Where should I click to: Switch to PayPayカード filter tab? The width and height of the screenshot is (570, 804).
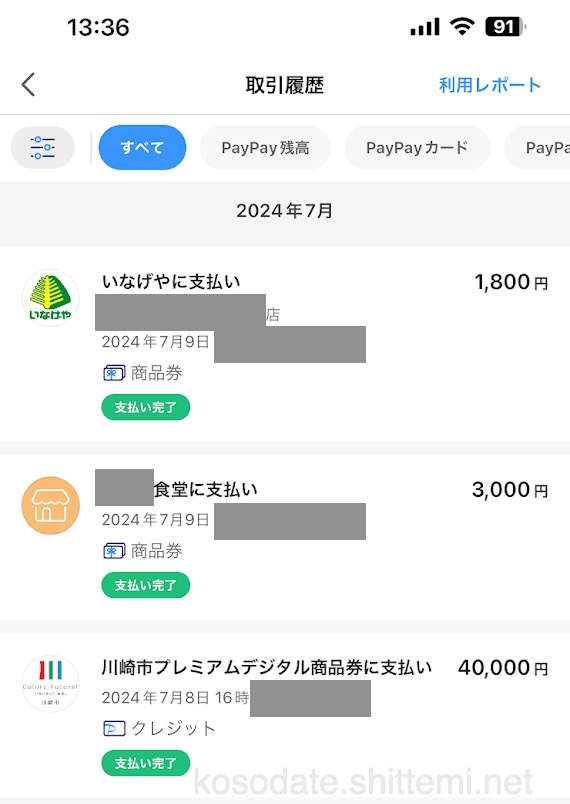[x=417, y=148]
